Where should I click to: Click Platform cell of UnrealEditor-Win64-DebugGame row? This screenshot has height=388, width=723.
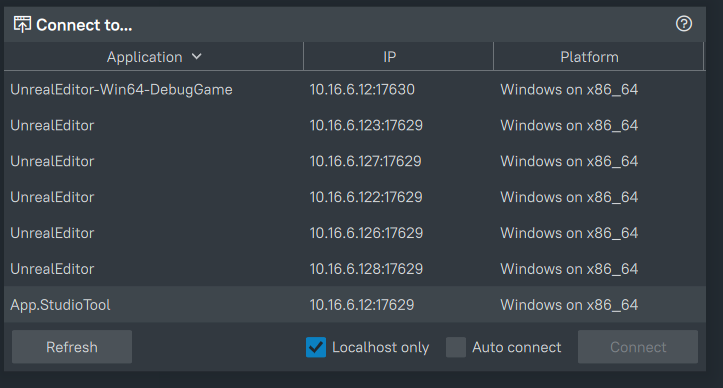coord(569,90)
